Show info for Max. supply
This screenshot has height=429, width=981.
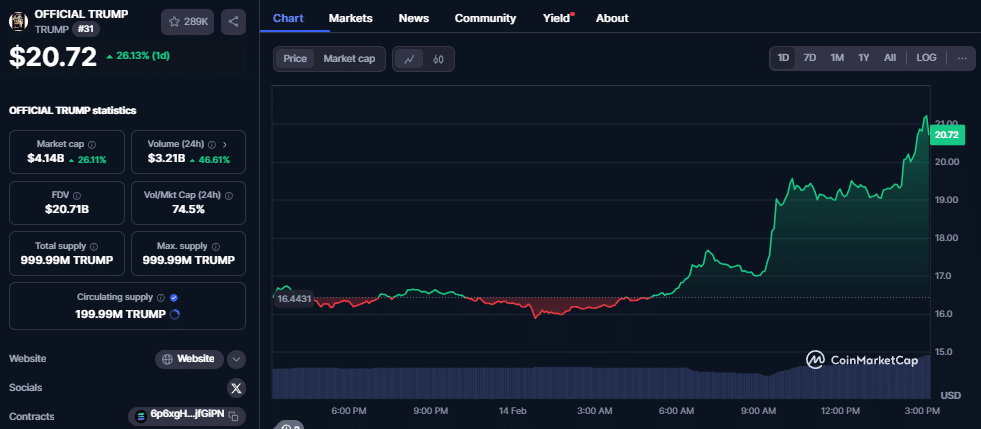[216, 246]
